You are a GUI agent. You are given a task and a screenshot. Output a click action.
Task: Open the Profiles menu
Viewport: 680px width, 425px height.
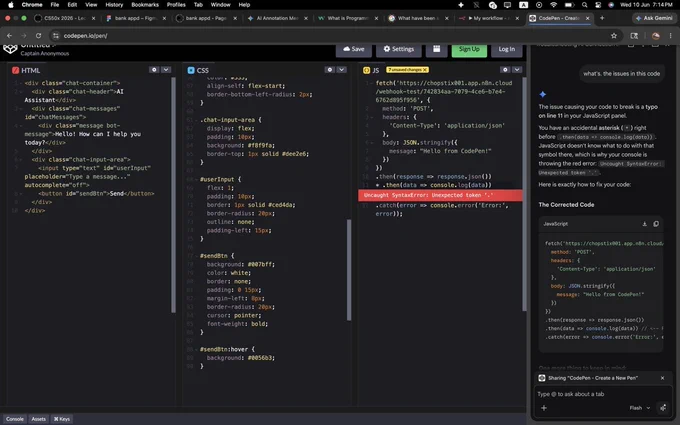point(176,5)
